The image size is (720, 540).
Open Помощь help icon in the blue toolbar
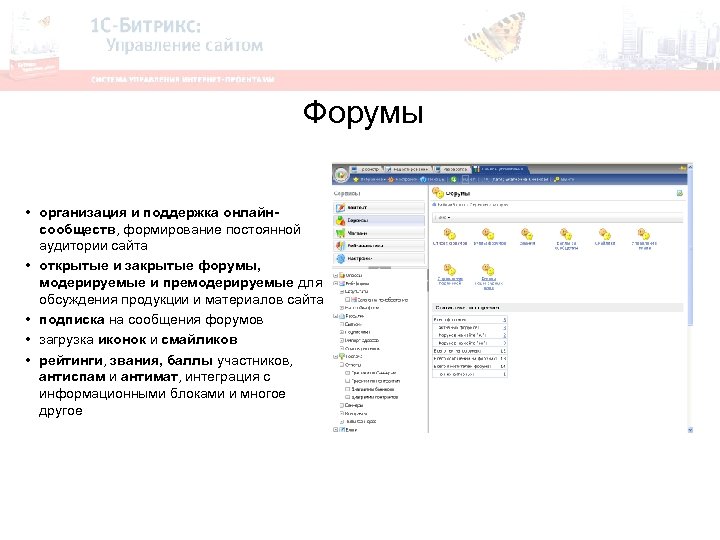click(423, 180)
